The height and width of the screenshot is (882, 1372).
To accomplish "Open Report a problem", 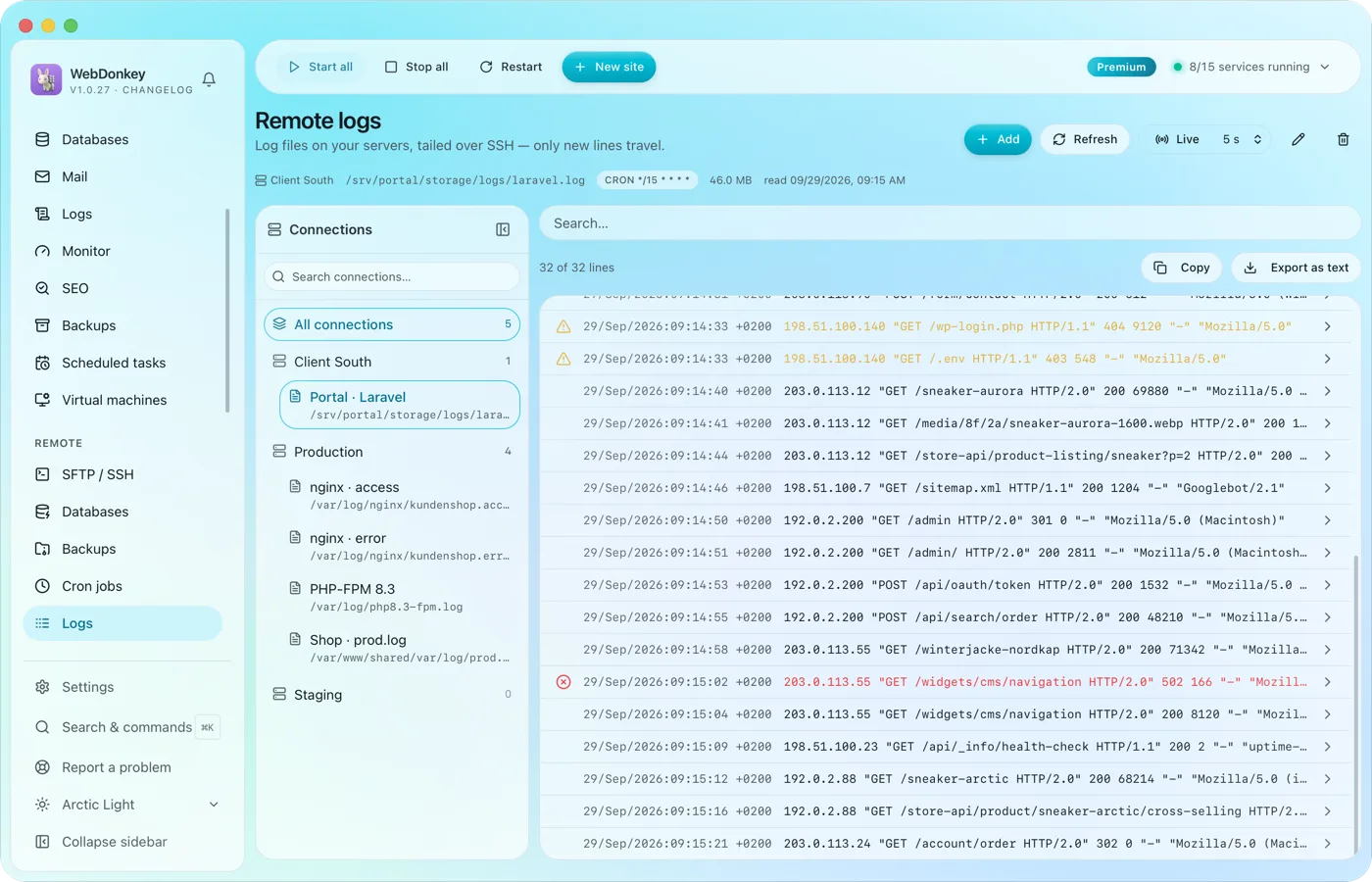I will [x=124, y=767].
